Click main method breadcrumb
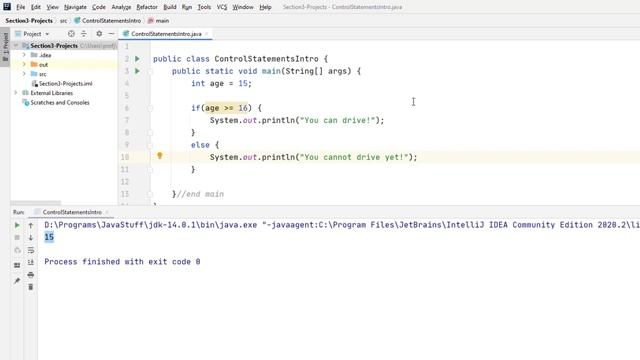 point(158,20)
